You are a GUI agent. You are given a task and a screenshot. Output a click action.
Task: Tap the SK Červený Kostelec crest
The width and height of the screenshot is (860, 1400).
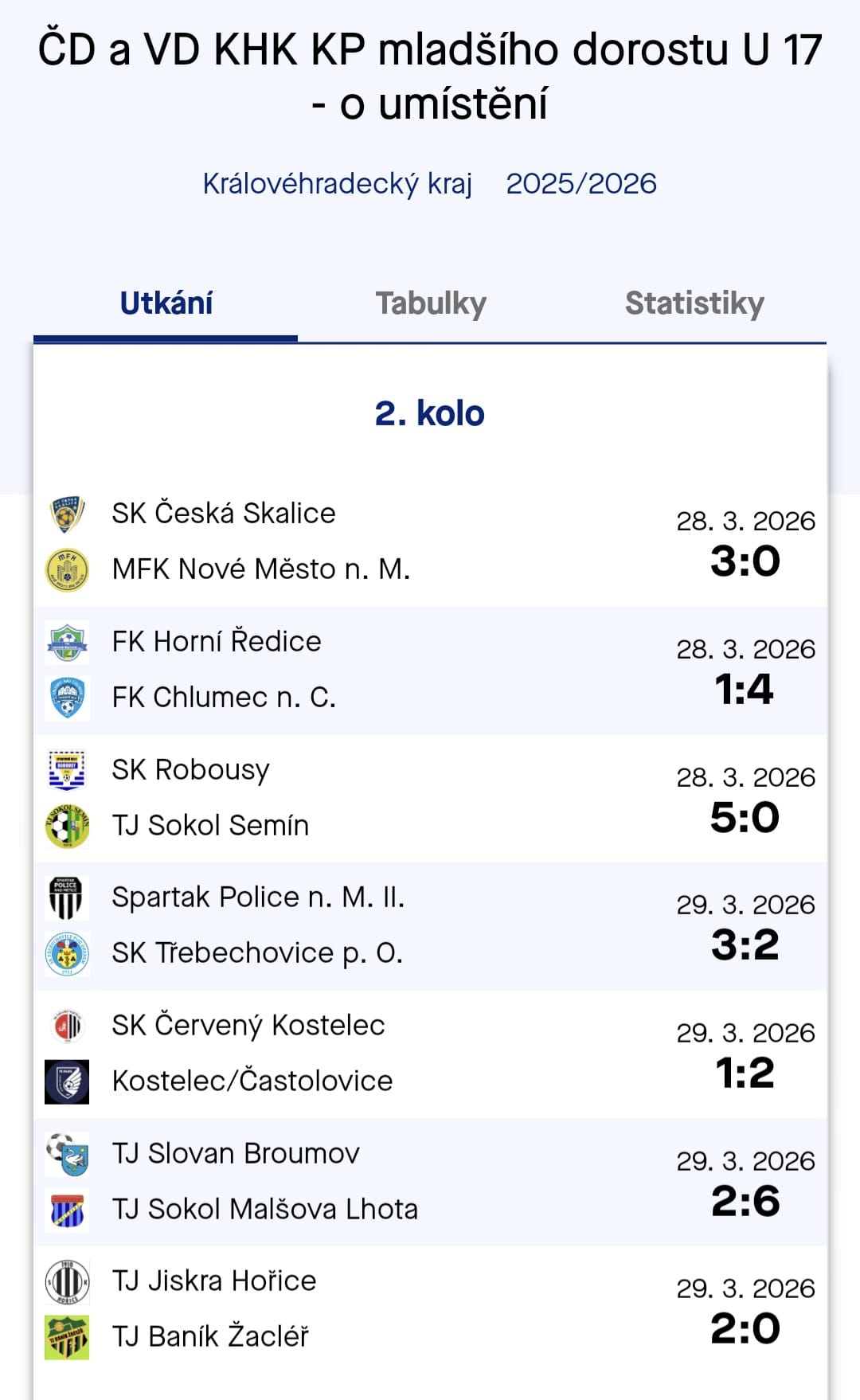67,1027
